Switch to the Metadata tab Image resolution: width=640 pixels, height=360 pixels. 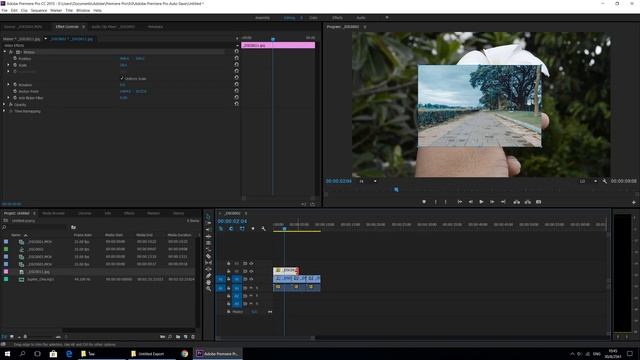tap(155, 27)
